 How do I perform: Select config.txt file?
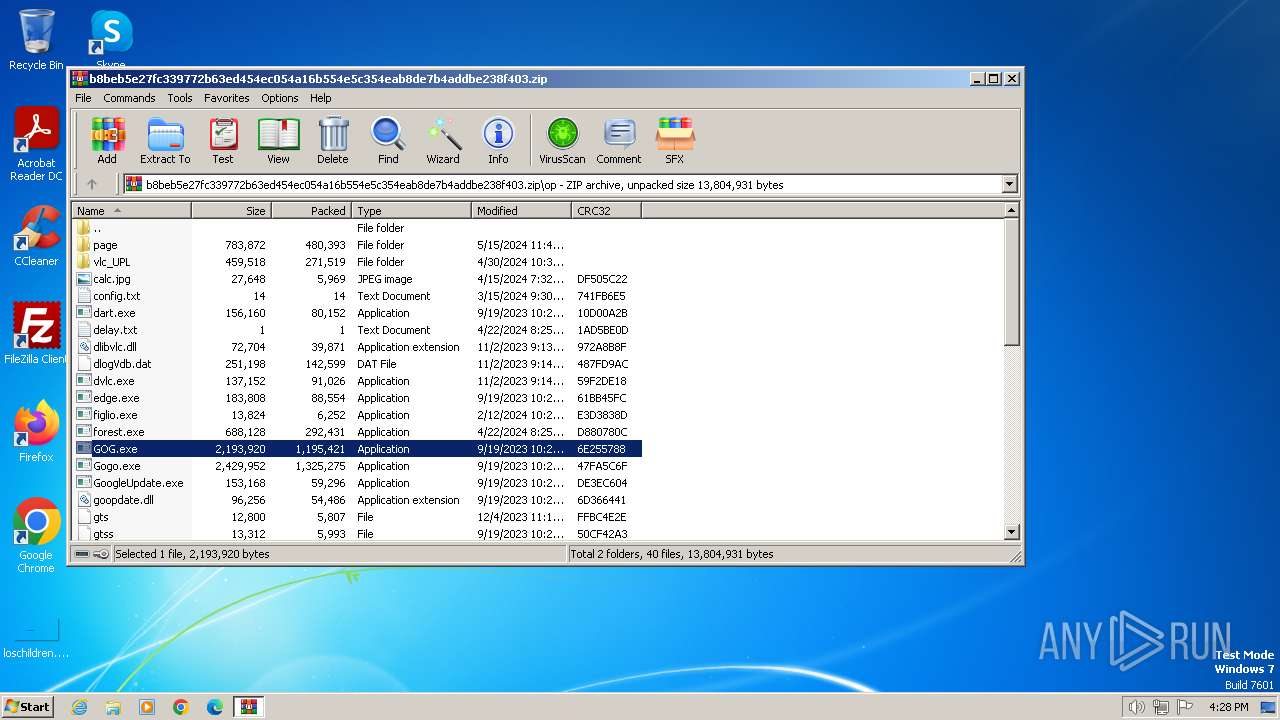pyautogui.click(x=357, y=296)
